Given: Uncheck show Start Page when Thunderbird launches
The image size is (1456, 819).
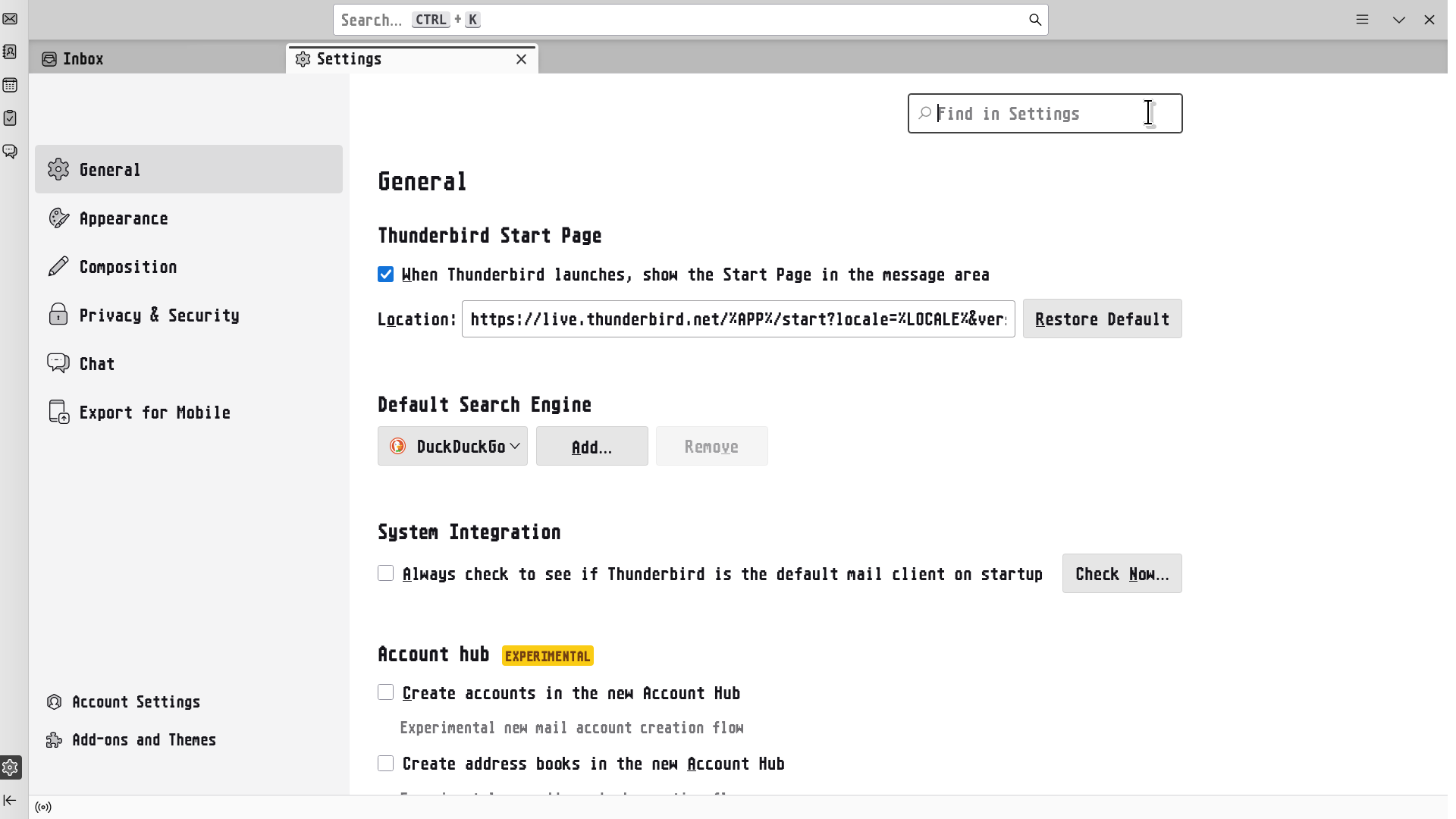Looking at the screenshot, I should pyautogui.click(x=385, y=275).
